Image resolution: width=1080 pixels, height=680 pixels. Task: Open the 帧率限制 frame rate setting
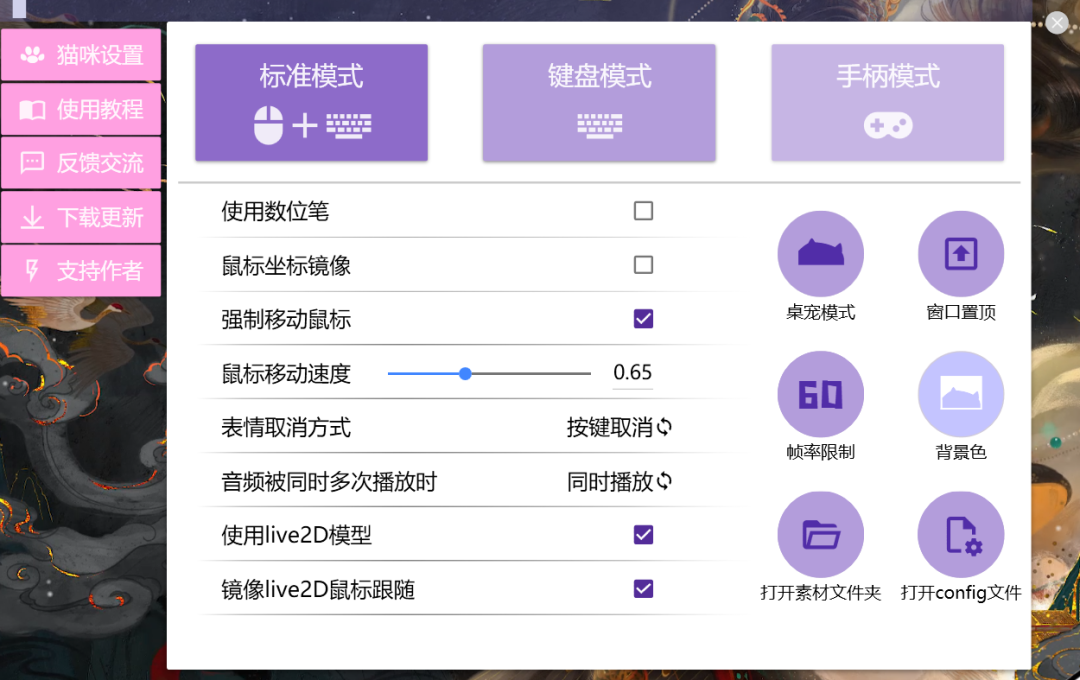(820, 393)
